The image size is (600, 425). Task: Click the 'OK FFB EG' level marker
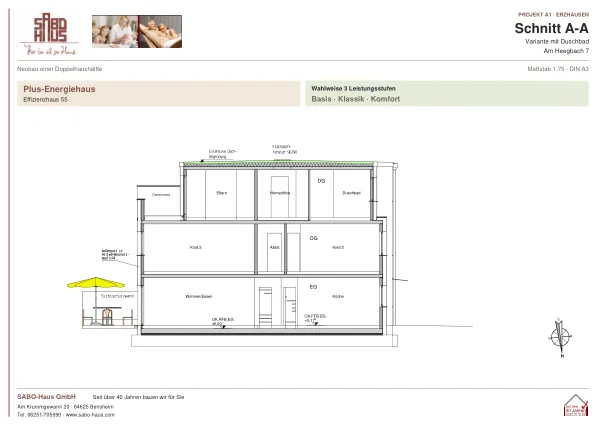click(315, 318)
